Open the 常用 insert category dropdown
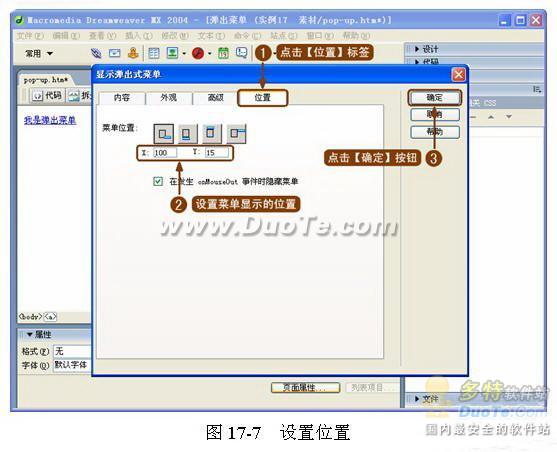The width and height of the screenshot is (557, 452). click(x=39, y=54)
